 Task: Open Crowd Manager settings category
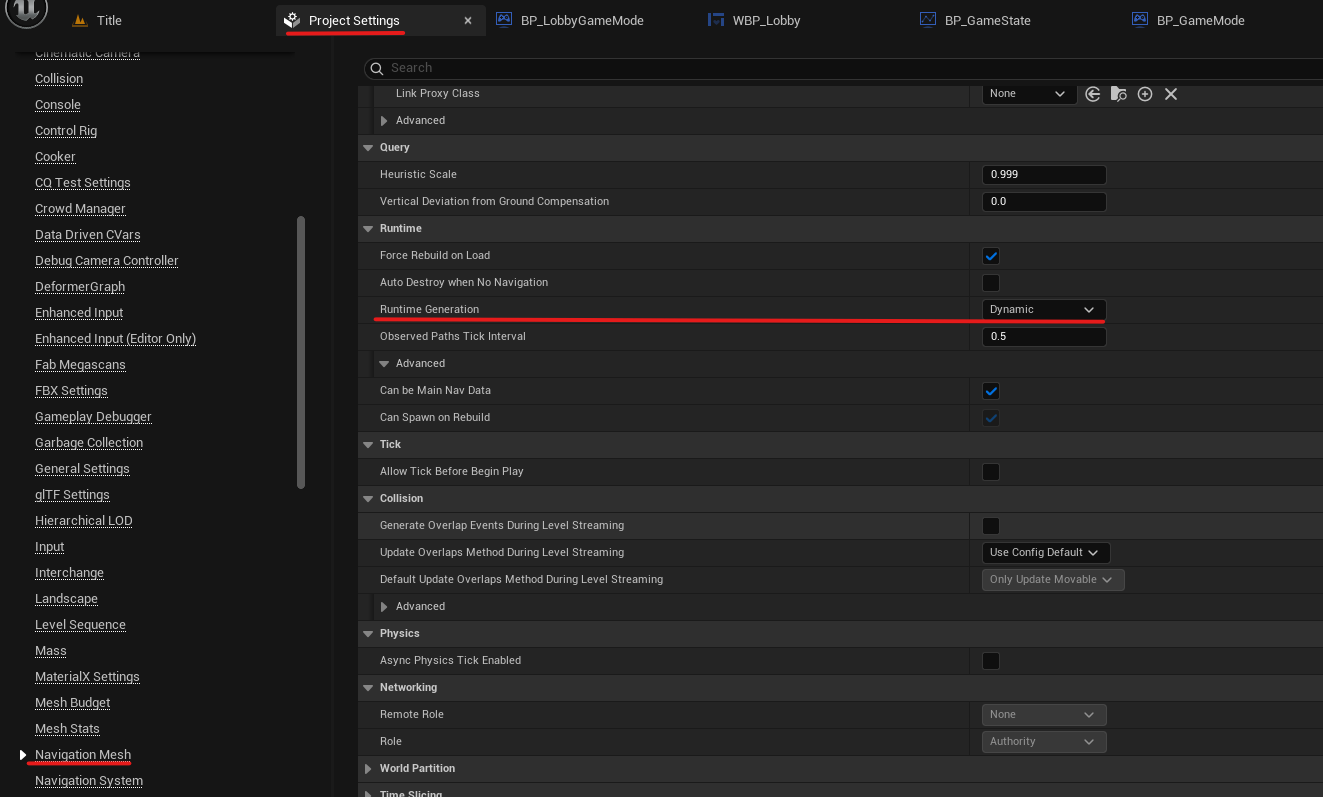(80, 209)
